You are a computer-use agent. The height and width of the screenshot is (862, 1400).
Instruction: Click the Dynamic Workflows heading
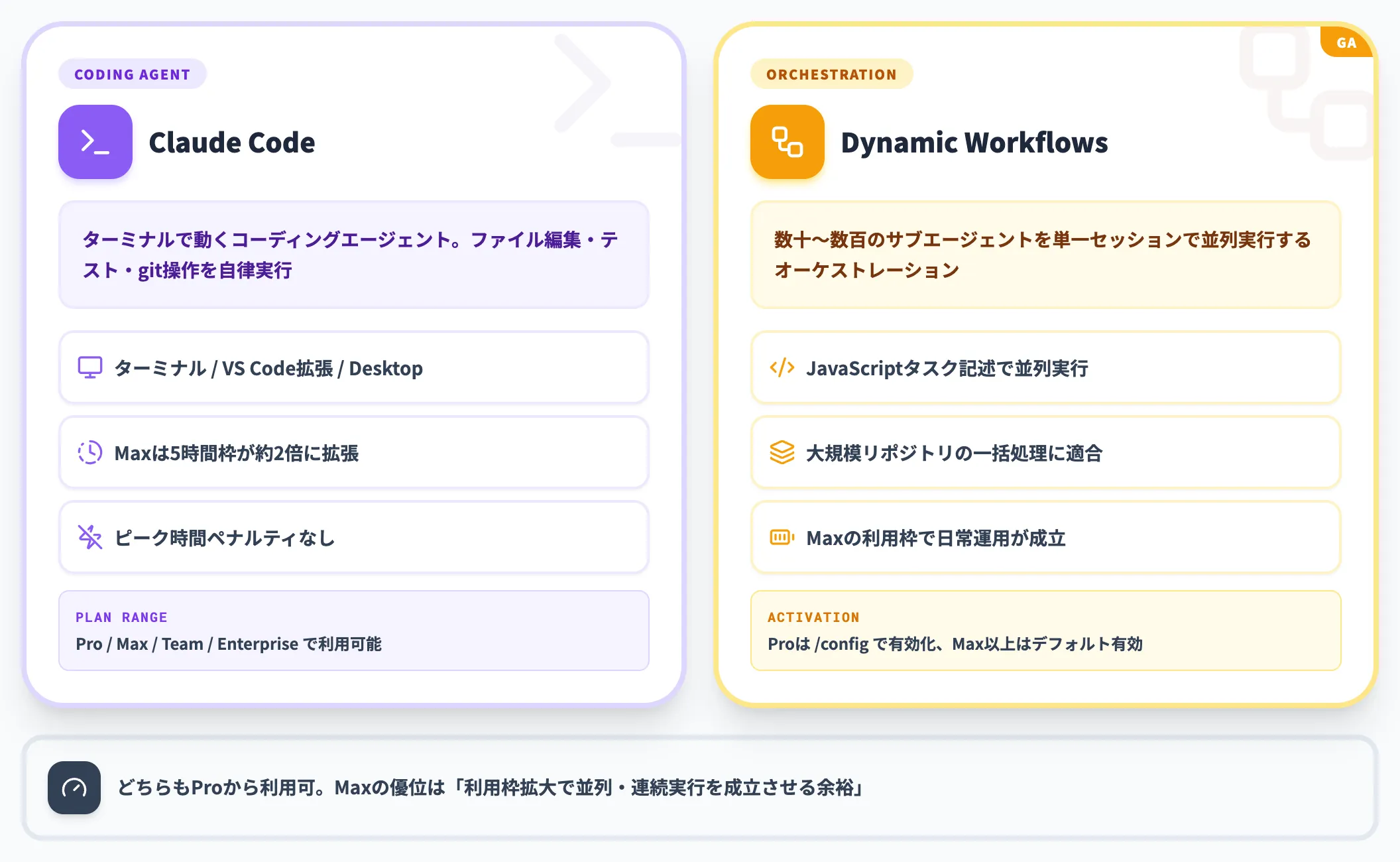974,143
